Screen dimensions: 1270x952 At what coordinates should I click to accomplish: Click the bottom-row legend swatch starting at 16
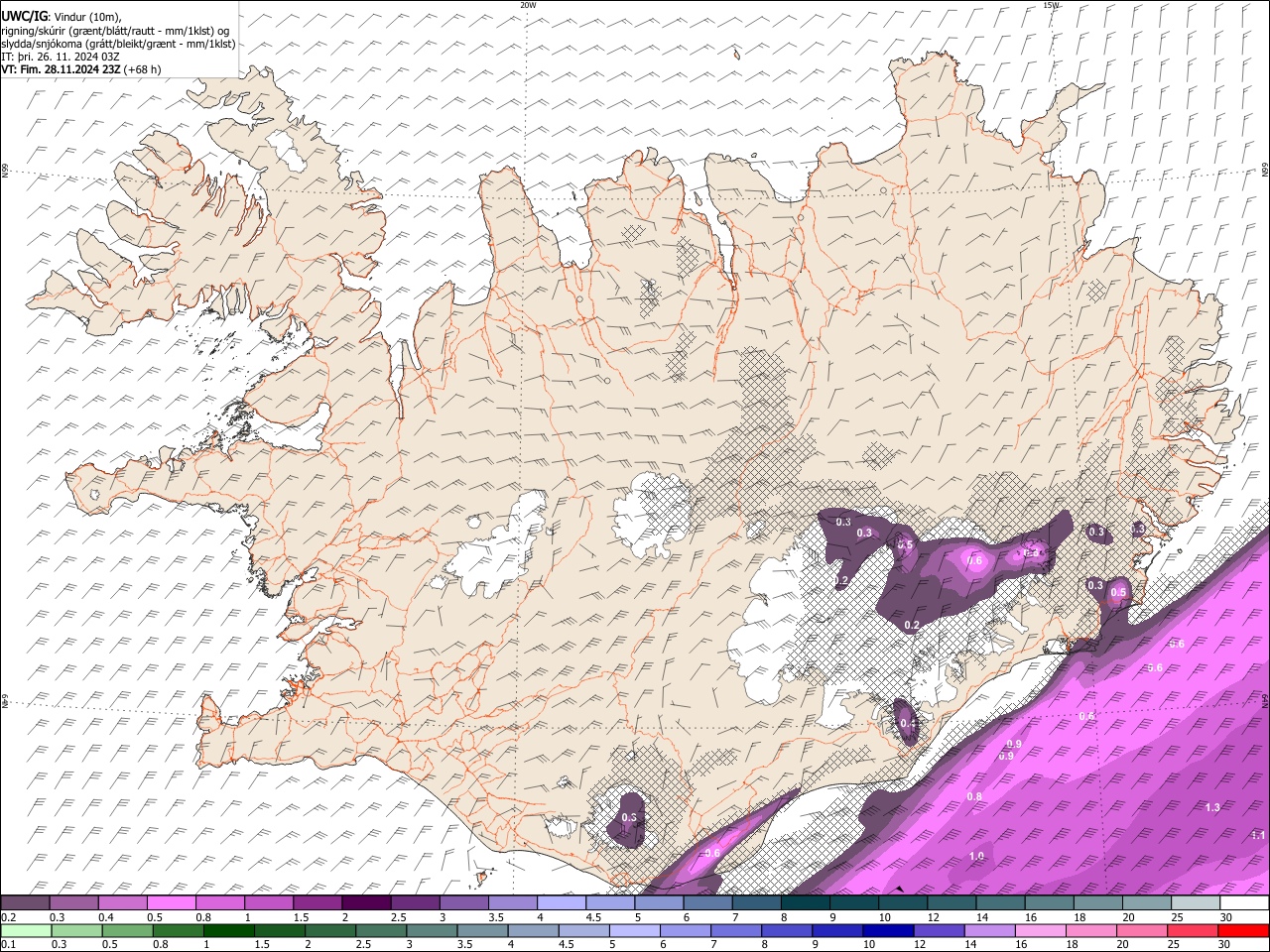click(x=1040, y=930)
